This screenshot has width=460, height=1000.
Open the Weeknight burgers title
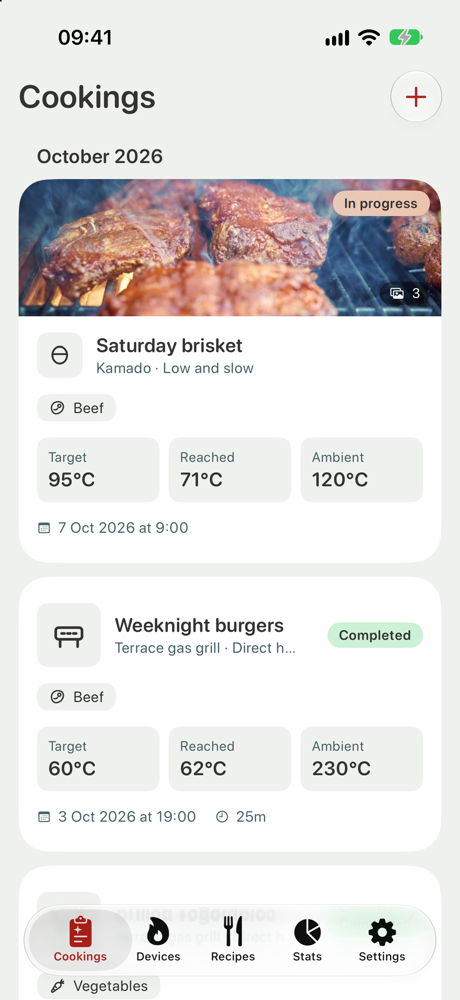tap(199, 625)
